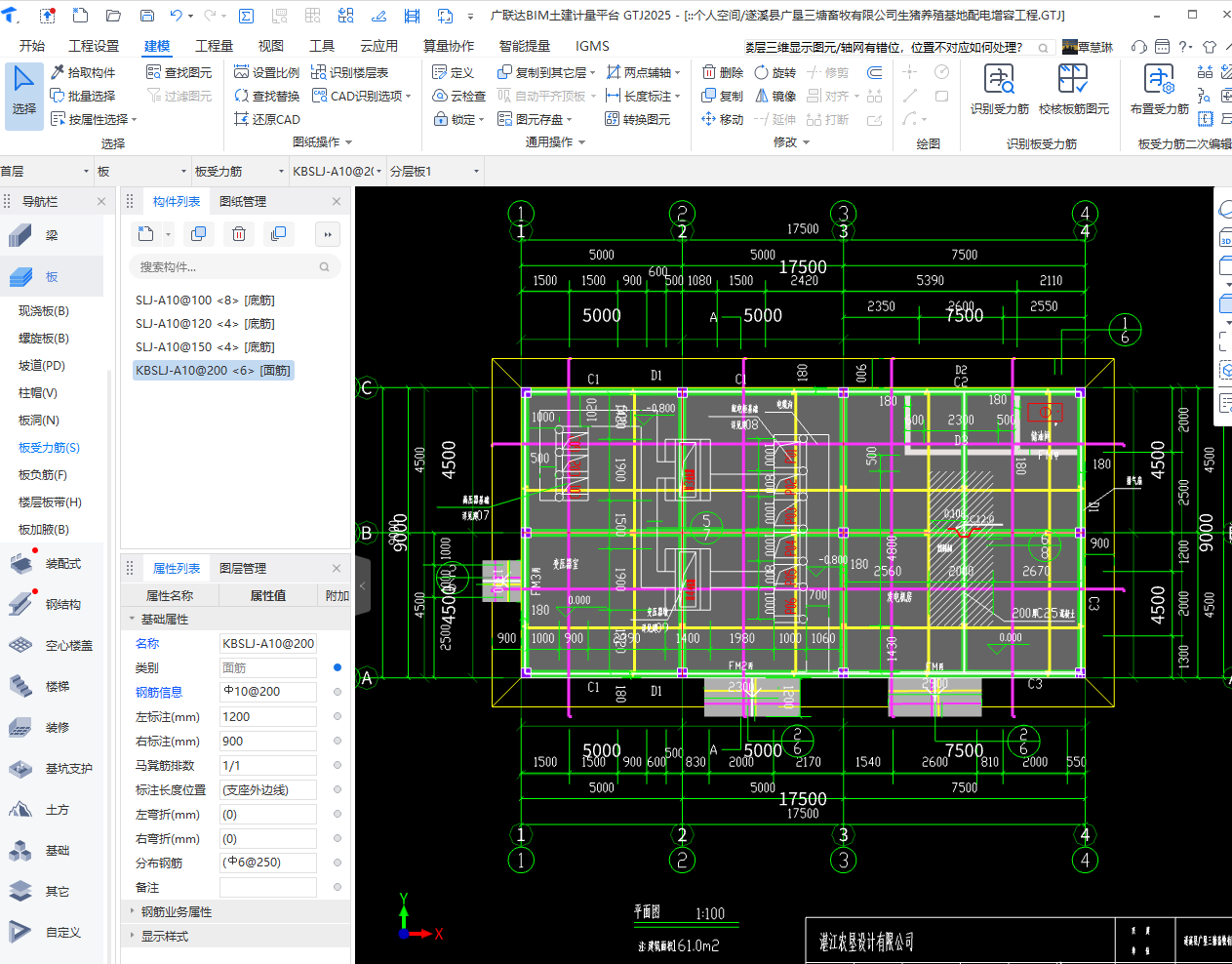This screenshot has width=1232, height=964.
Task: Select SLJ-A10@150 <4> [底筋] component
Action: (x=205, y=347)
